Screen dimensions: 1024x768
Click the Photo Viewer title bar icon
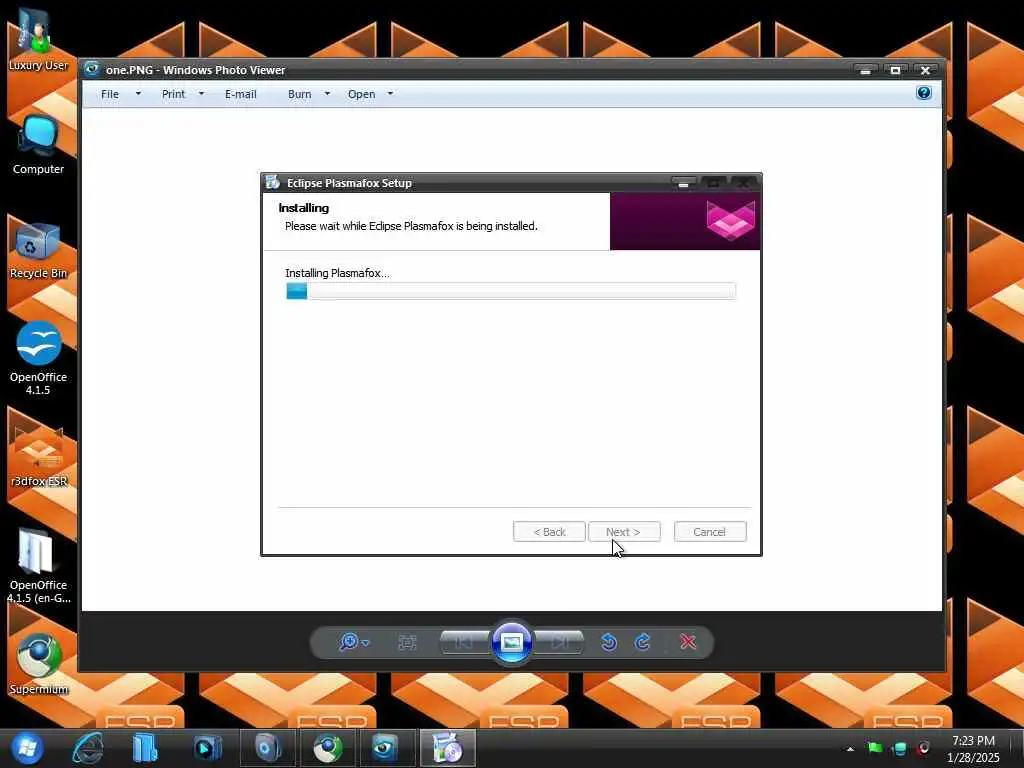coord(92,69)
